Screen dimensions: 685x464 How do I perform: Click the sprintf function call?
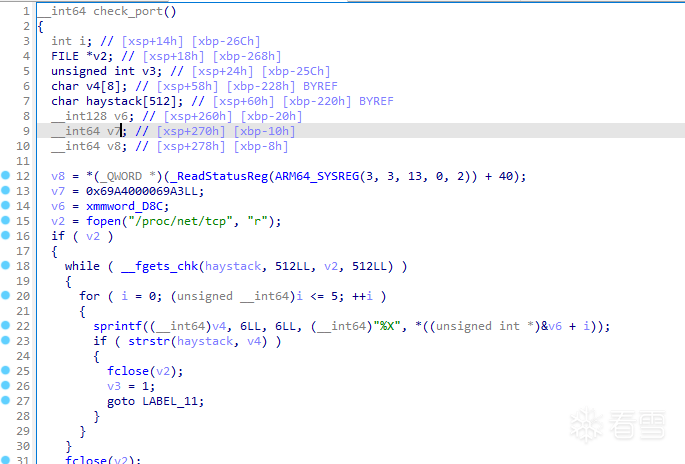point(118,326)
